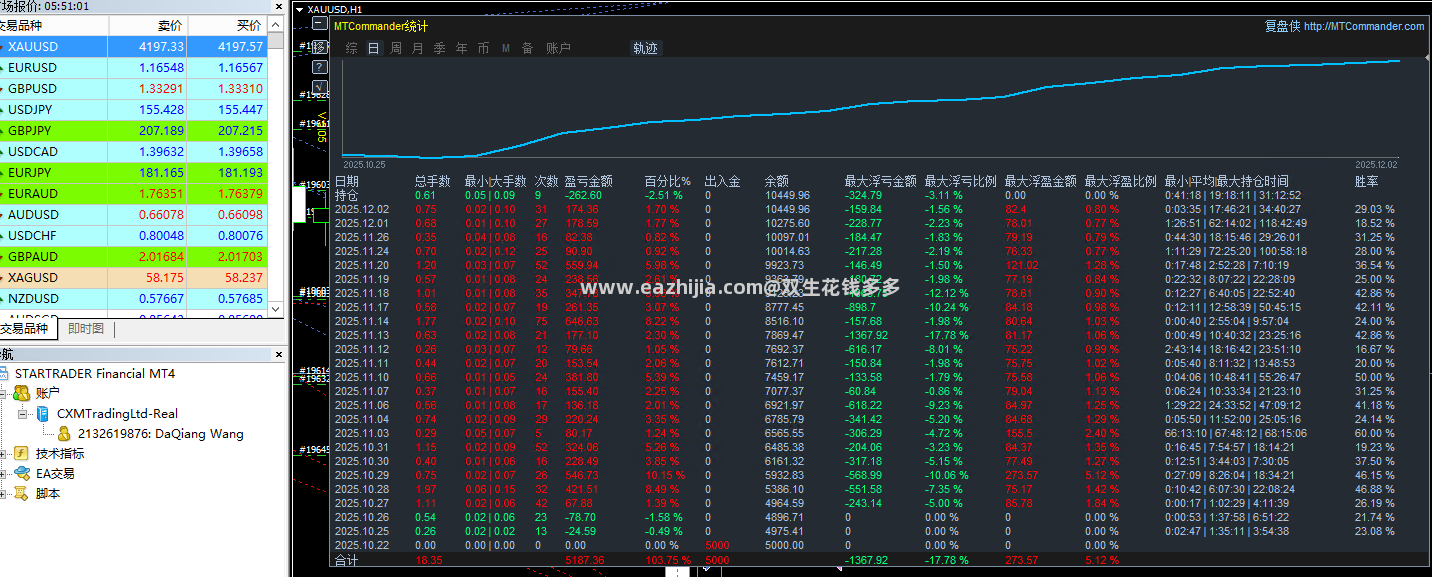Select the CXMTradingLtd-Real tree item
This screenshot has width=1432, height=577.
point(117,413)
